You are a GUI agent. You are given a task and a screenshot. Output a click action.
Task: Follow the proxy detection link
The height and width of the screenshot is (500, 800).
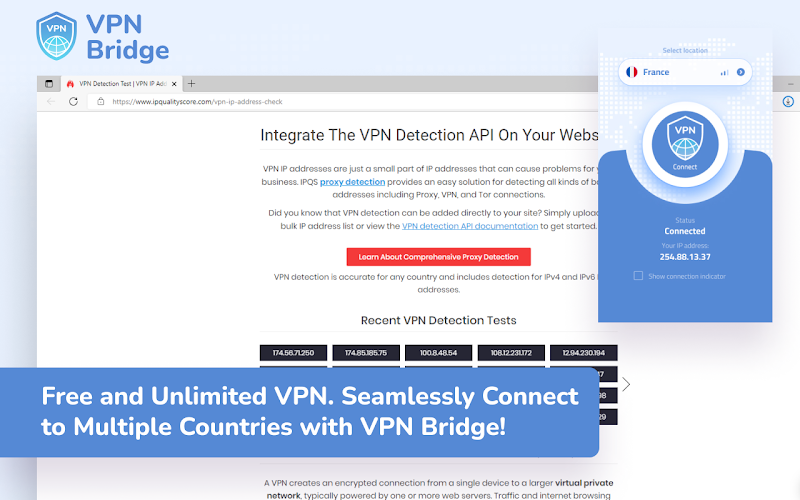(x=353, y=182)
